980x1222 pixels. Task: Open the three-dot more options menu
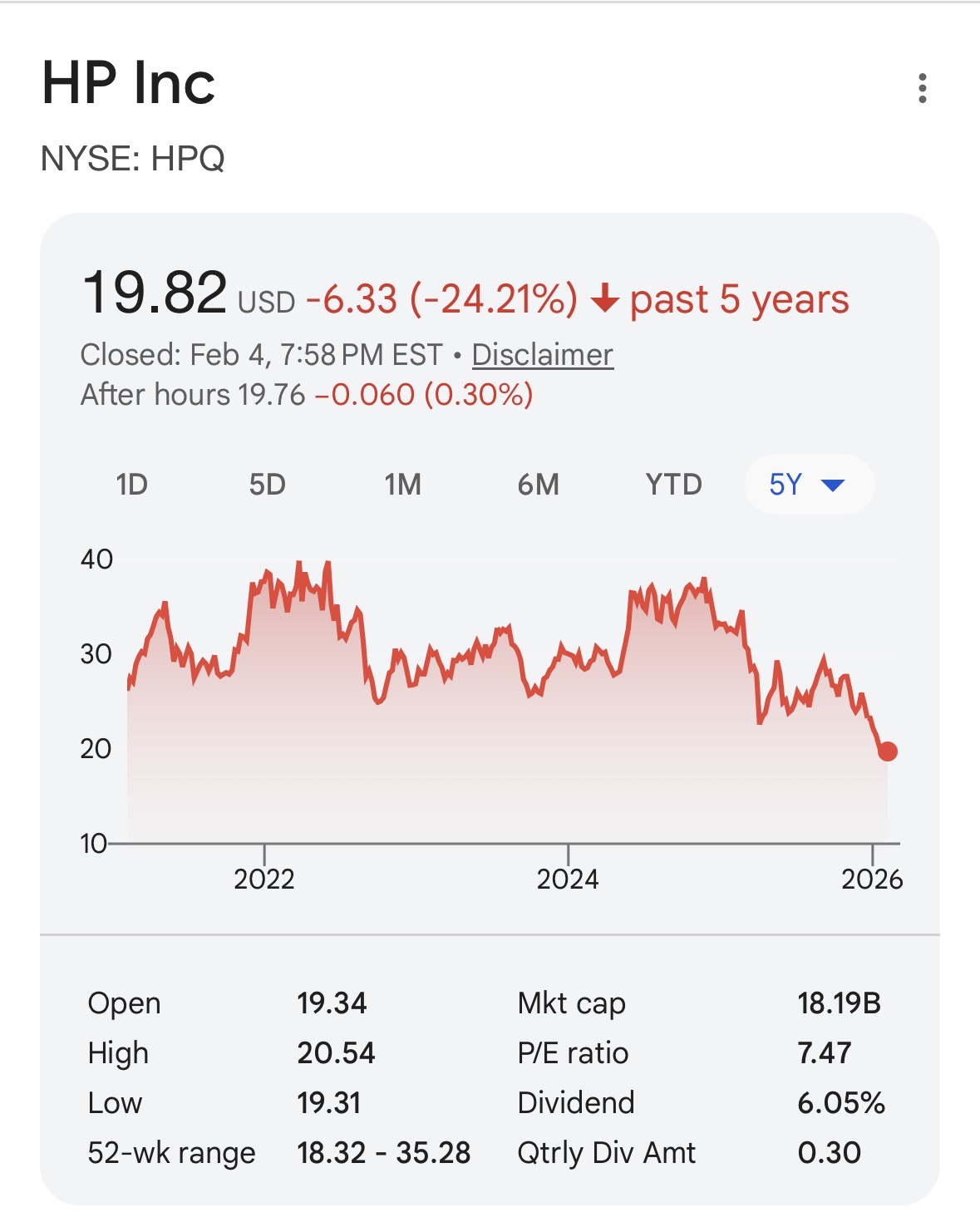click(x=922, y=88)
